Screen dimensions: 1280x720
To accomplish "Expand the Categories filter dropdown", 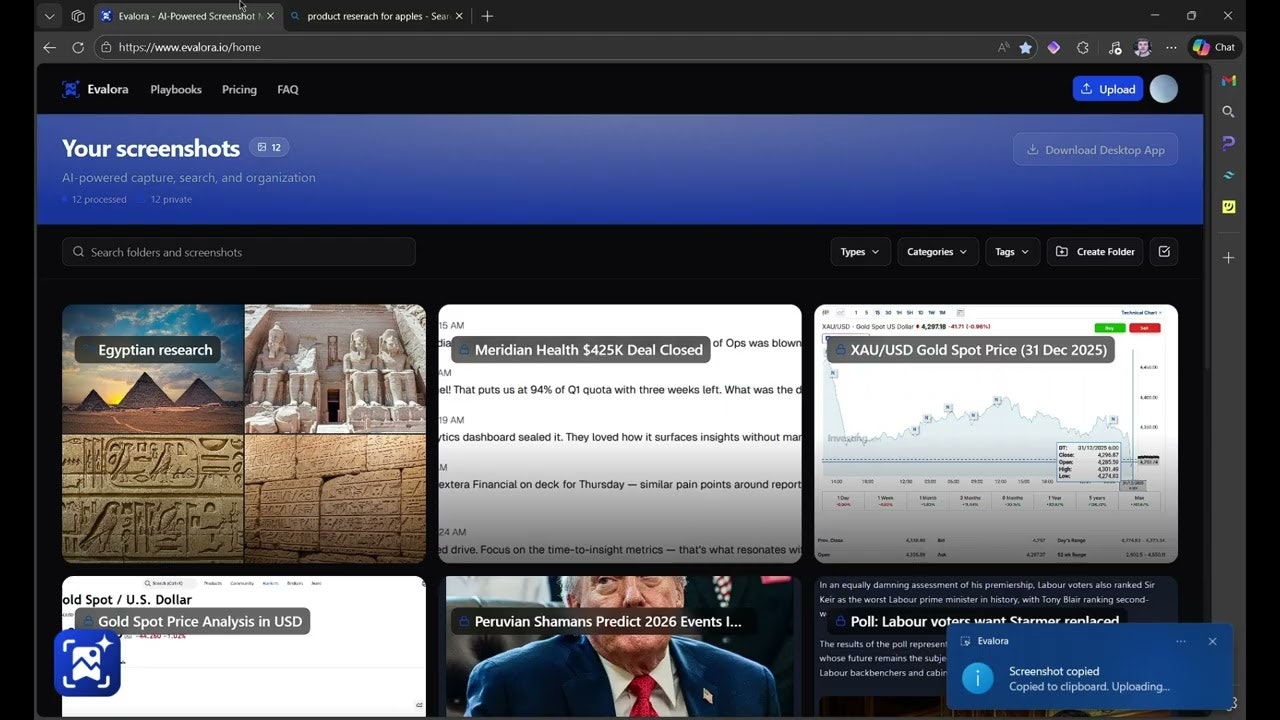I will coord(937,252).
